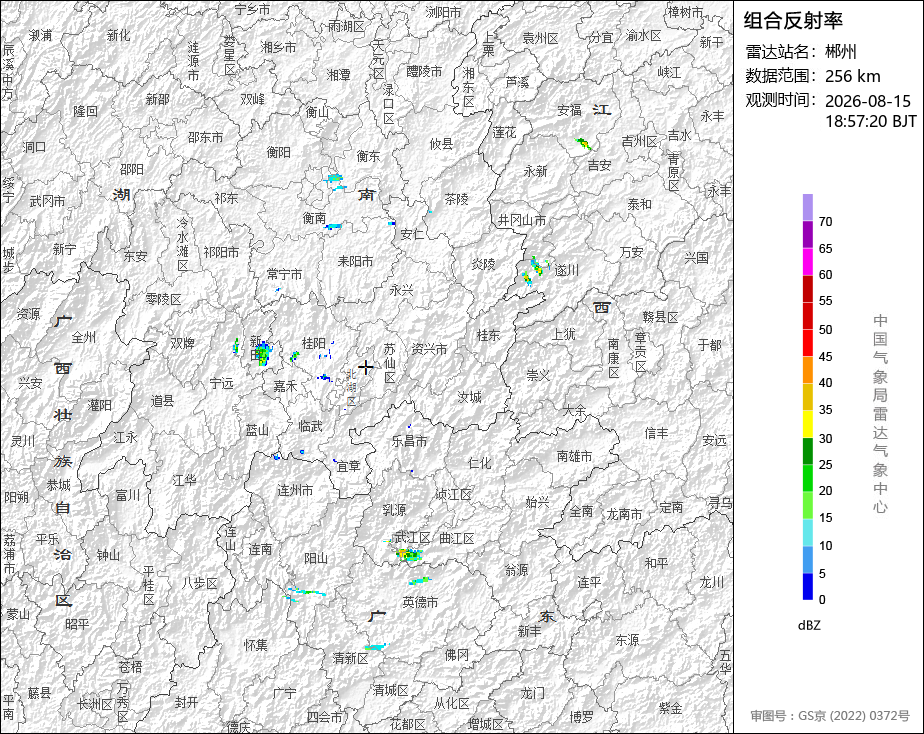This screenshot has width=924, height=734.
Task: Click the 中国气象局雷达气象中心 vertical text
Action: (880, 414)
